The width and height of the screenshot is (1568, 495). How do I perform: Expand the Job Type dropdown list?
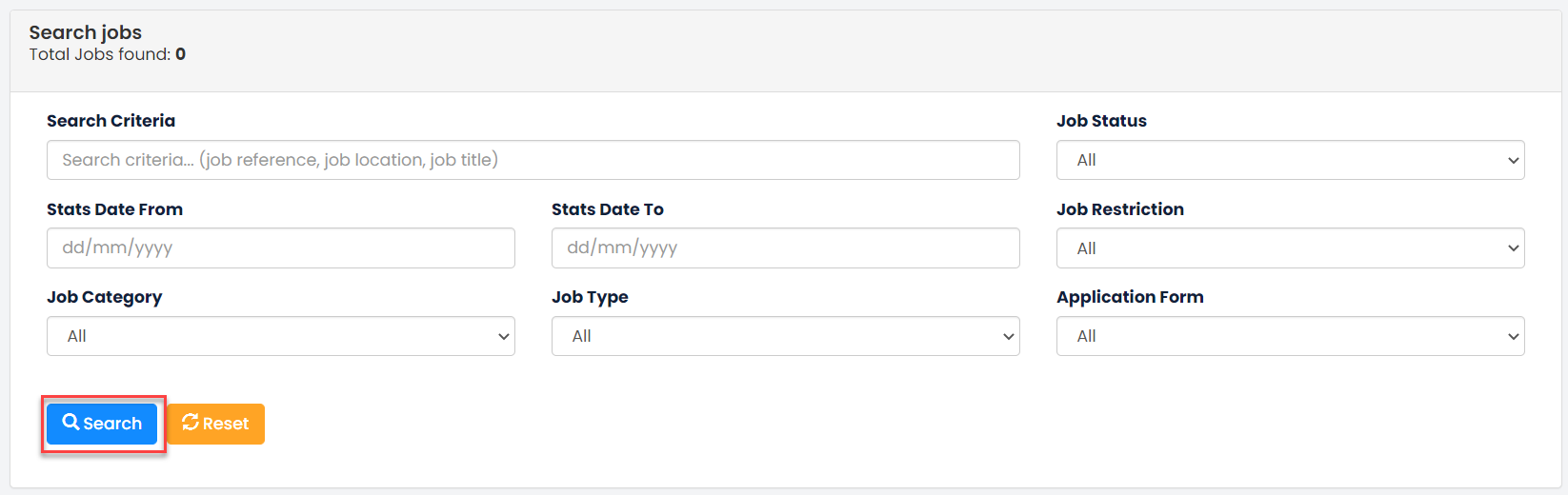click(x=786, y=336)
